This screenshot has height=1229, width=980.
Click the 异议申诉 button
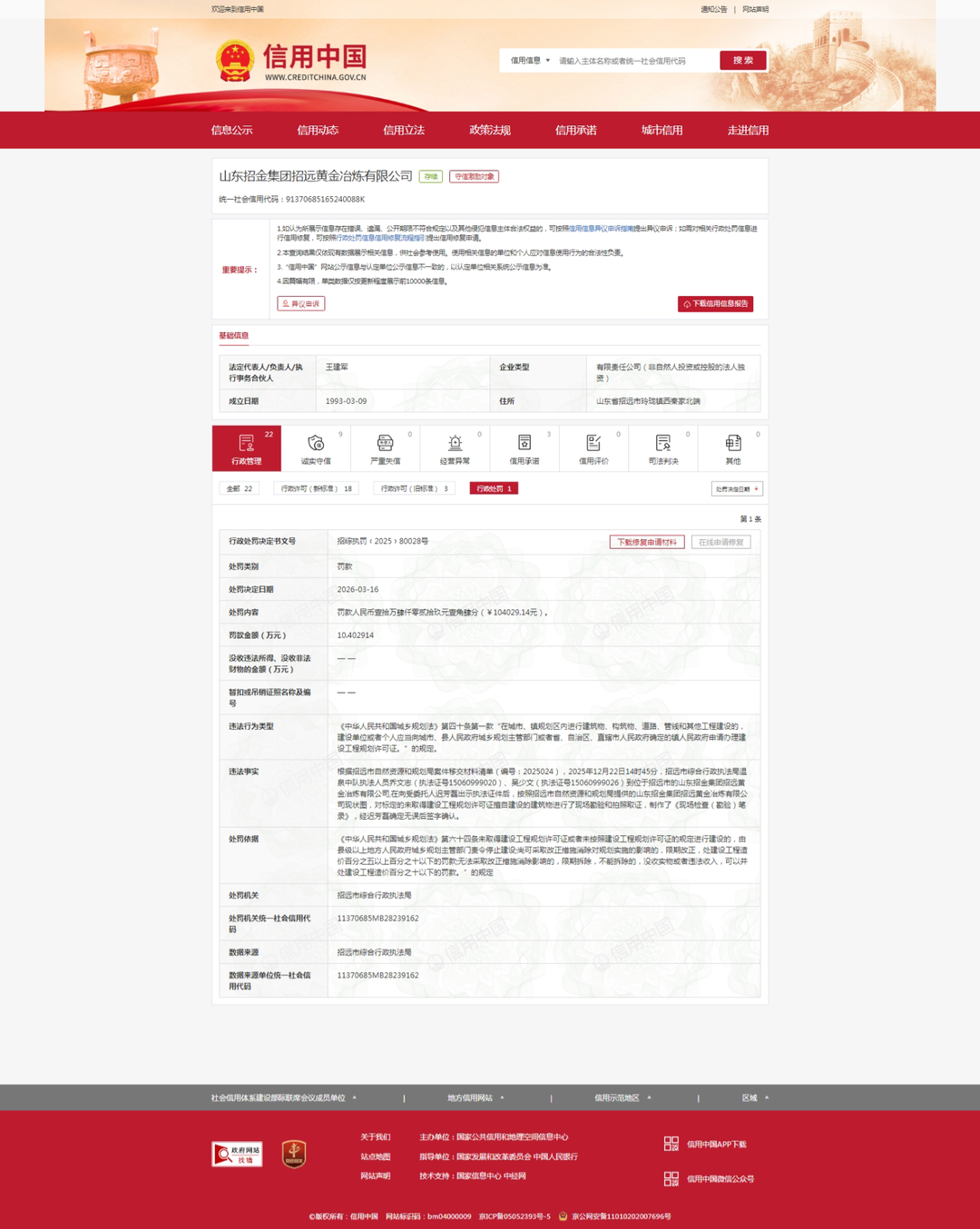[x=300, y=303]
